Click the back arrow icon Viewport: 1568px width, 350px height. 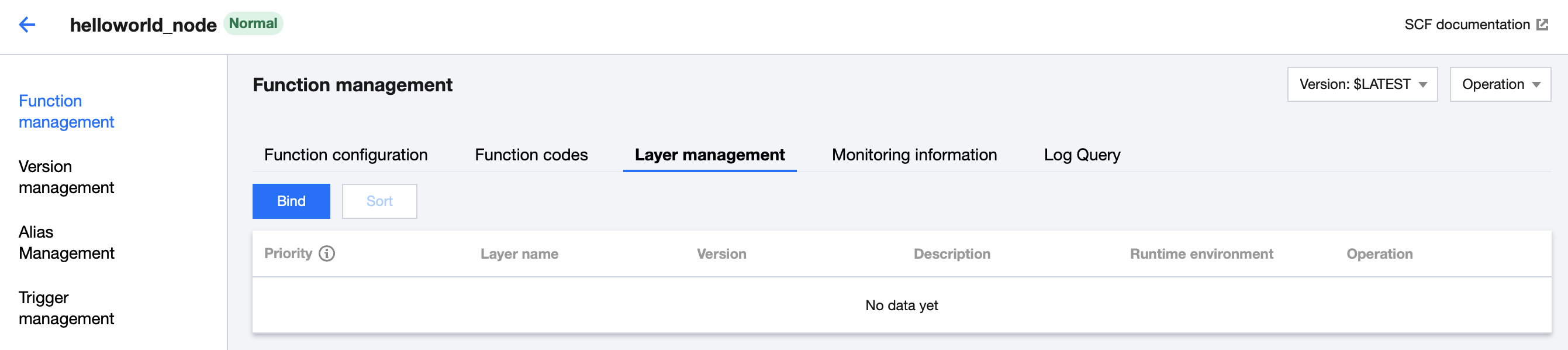27,25
